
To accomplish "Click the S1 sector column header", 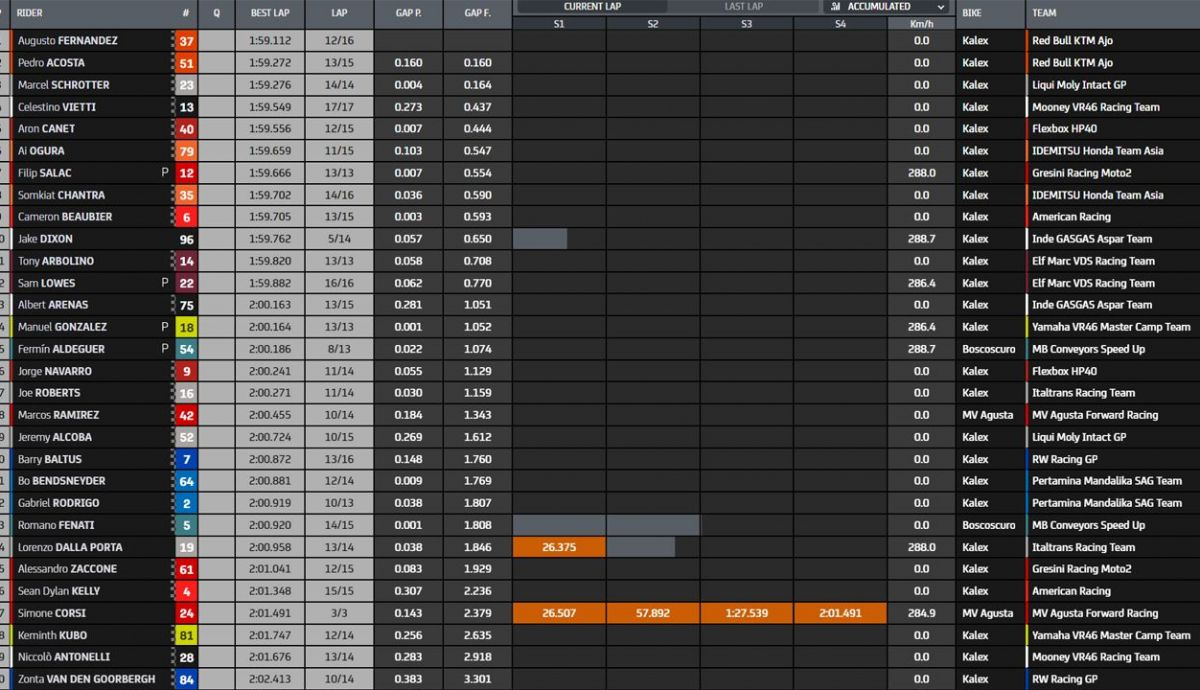I will pyautogui.click(x=558, y=22).
